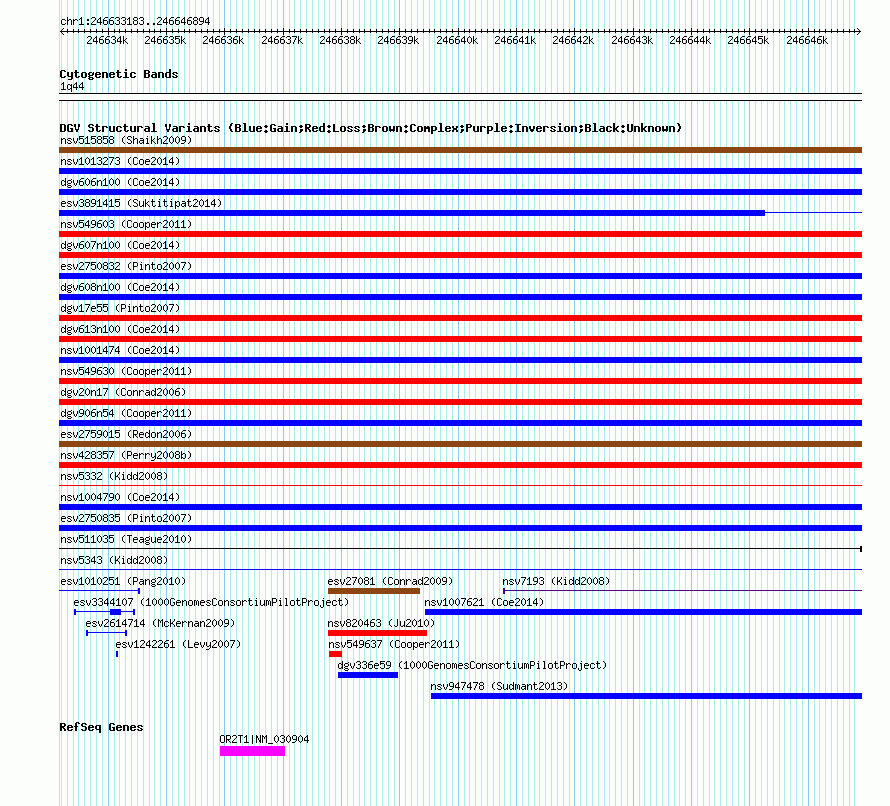The image size is (890, 806).
Task: Open the esv27081 (Conrad2009) label
Action: pyautogui.click(x=391, y=581)
